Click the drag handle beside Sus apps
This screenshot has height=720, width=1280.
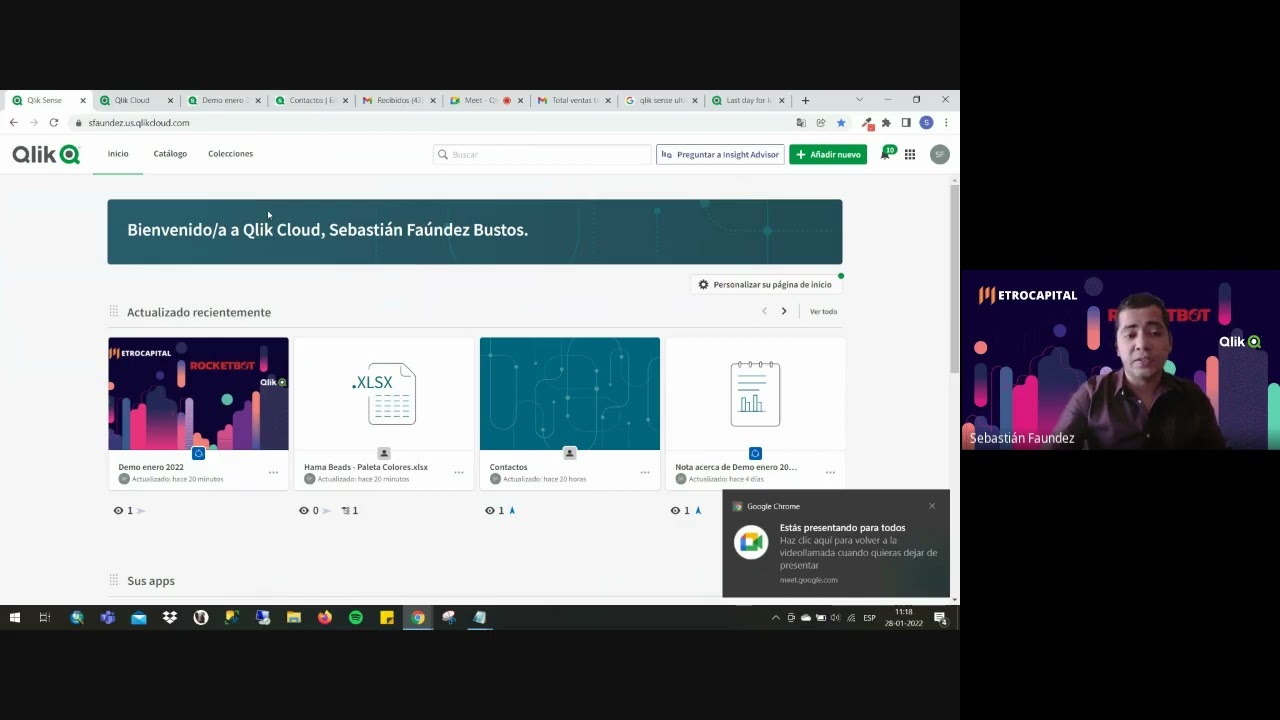click(114, 580)
